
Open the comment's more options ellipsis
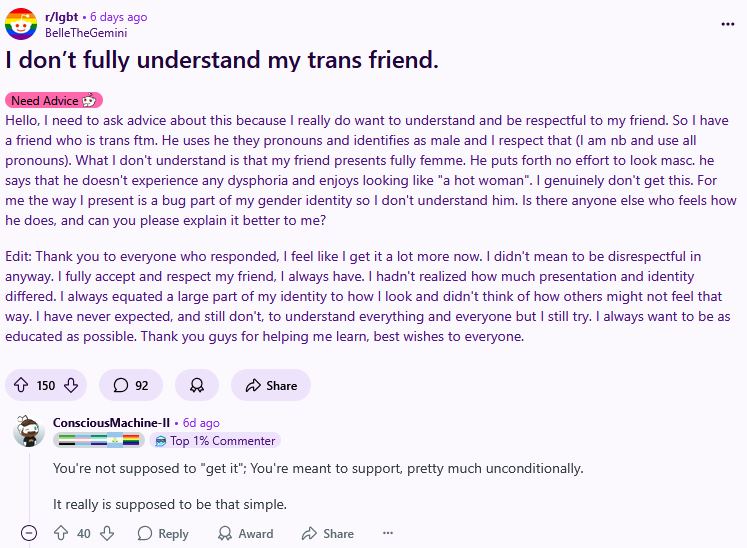pyautogui.click(x=388, y=533)
